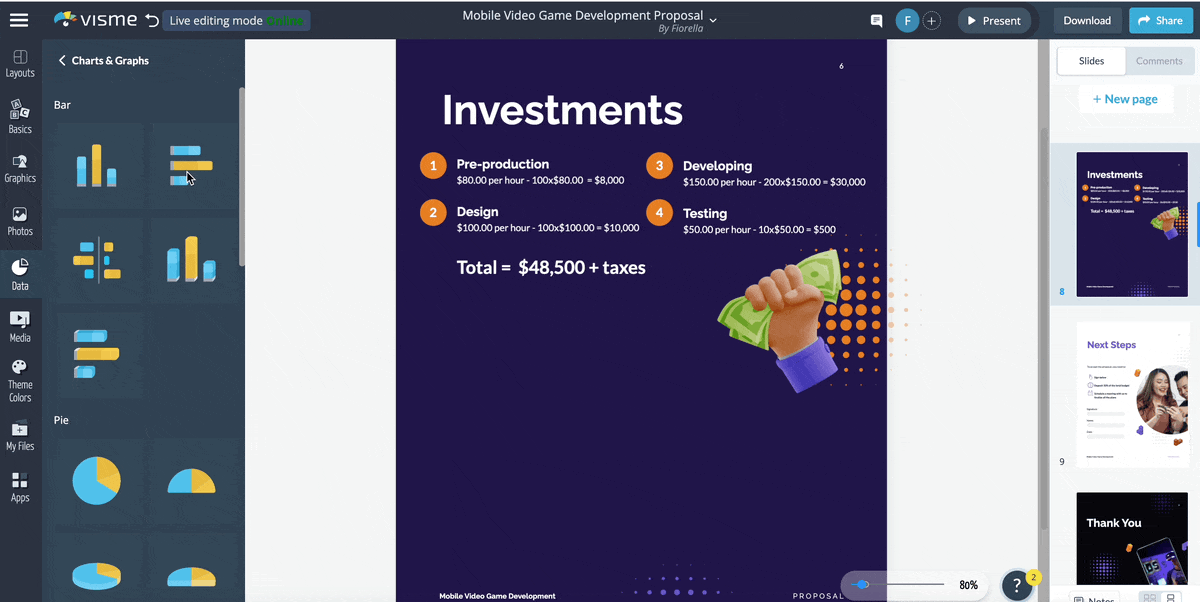Expand the project title dropdown
Image resolution: width=1200 pixels, height=602 pixels.
click(713, 20)
